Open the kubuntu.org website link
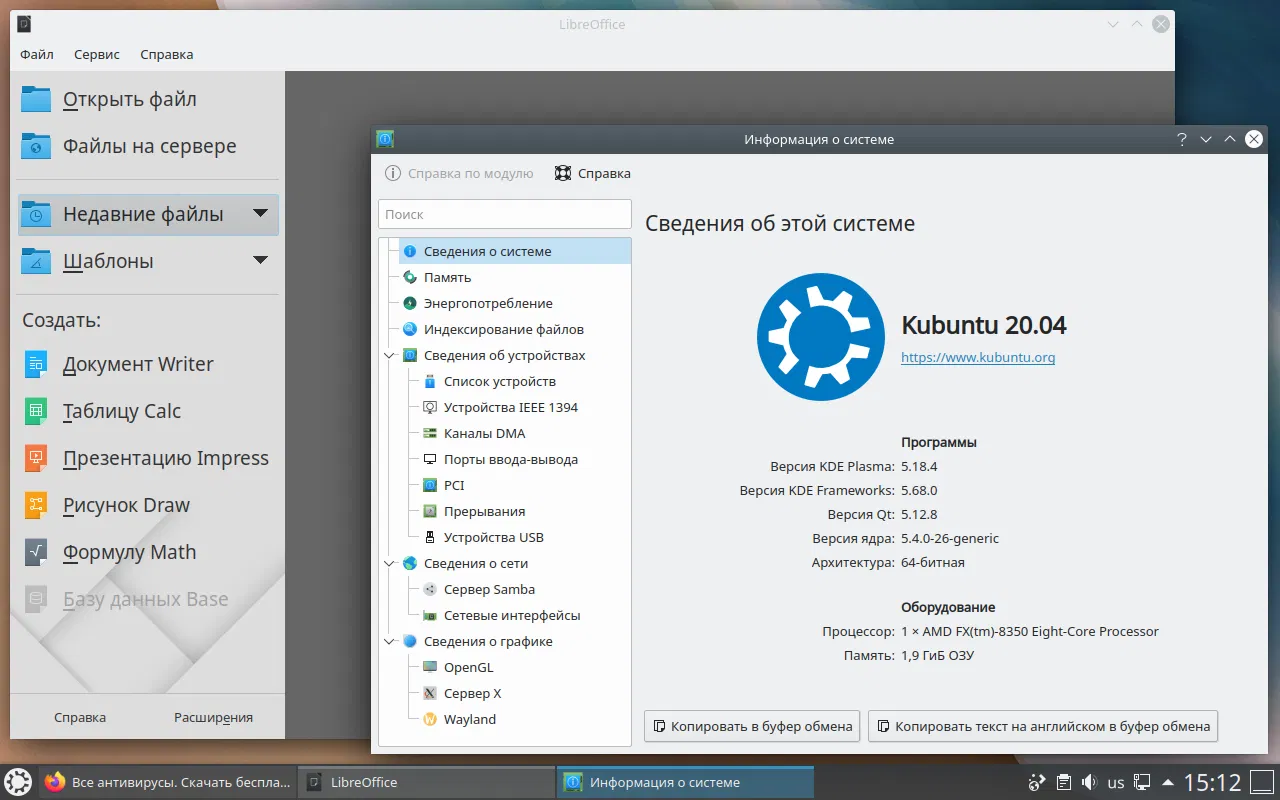Viewport: 1280px width, 800px height. point(978,357)
